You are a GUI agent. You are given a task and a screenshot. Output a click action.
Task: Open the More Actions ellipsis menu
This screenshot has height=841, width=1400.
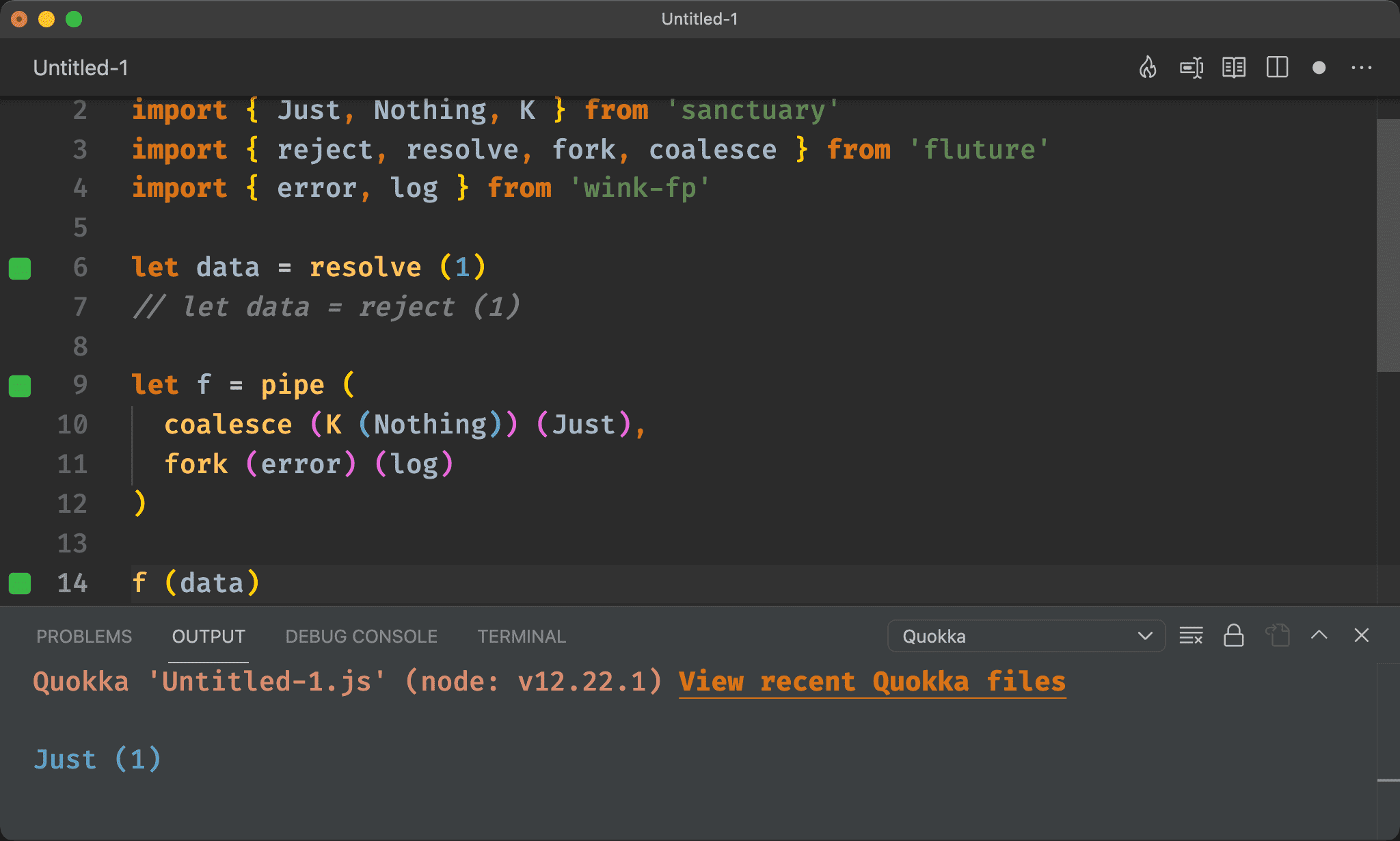click(1362, 68)
